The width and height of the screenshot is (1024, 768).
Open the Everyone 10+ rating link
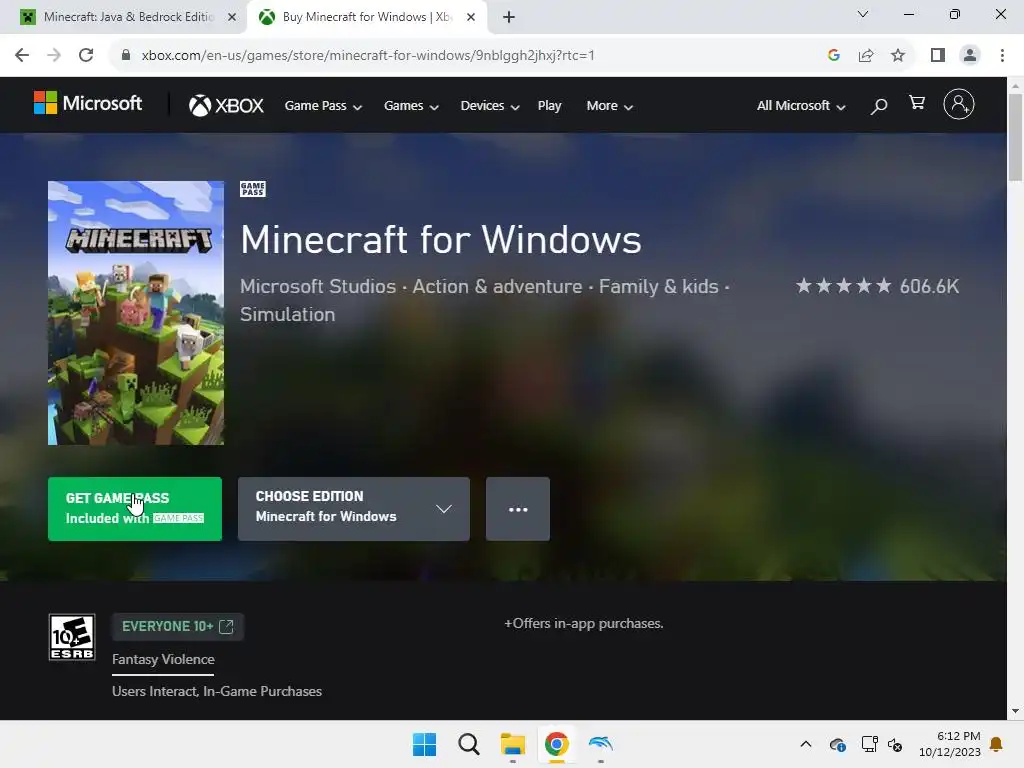click(178, 626)
